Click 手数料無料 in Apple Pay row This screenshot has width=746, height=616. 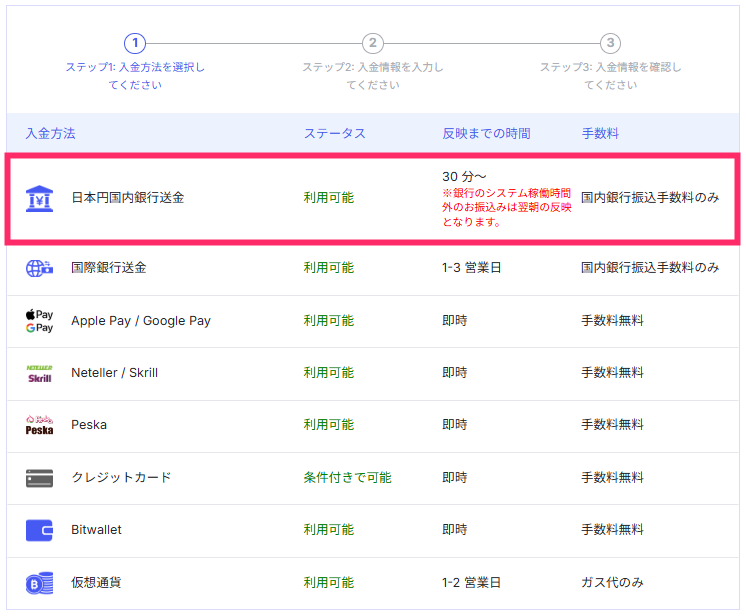(x=612, y=321)
